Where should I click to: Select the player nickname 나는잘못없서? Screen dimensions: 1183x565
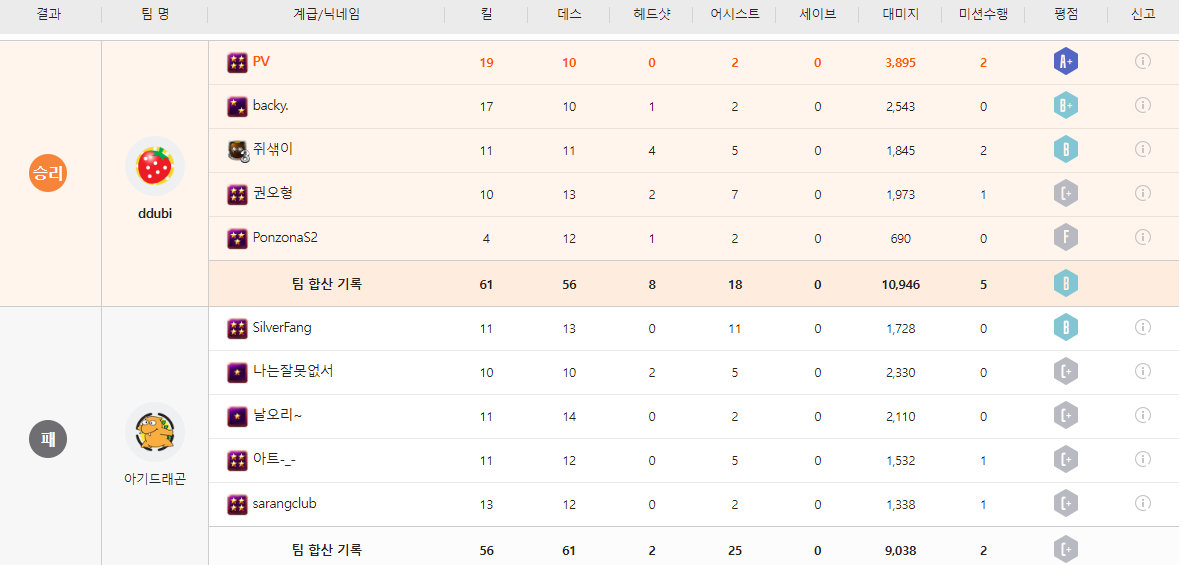pos(292,371)
